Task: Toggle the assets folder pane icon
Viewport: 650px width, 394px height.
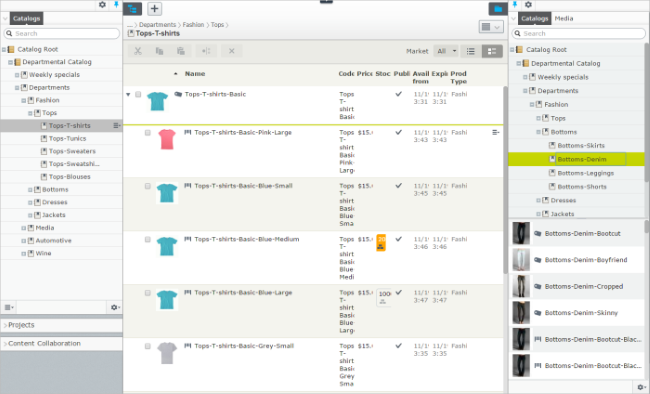Action: pos(498,9)
